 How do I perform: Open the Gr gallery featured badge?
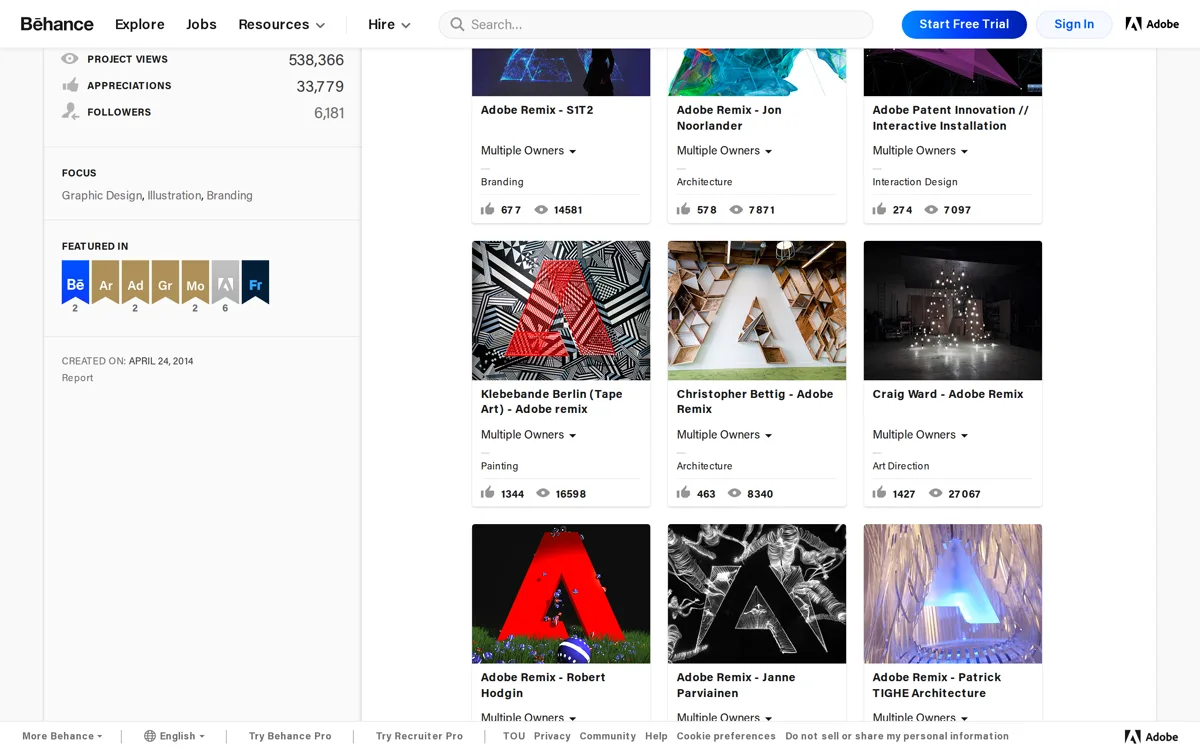click(165, 282)
